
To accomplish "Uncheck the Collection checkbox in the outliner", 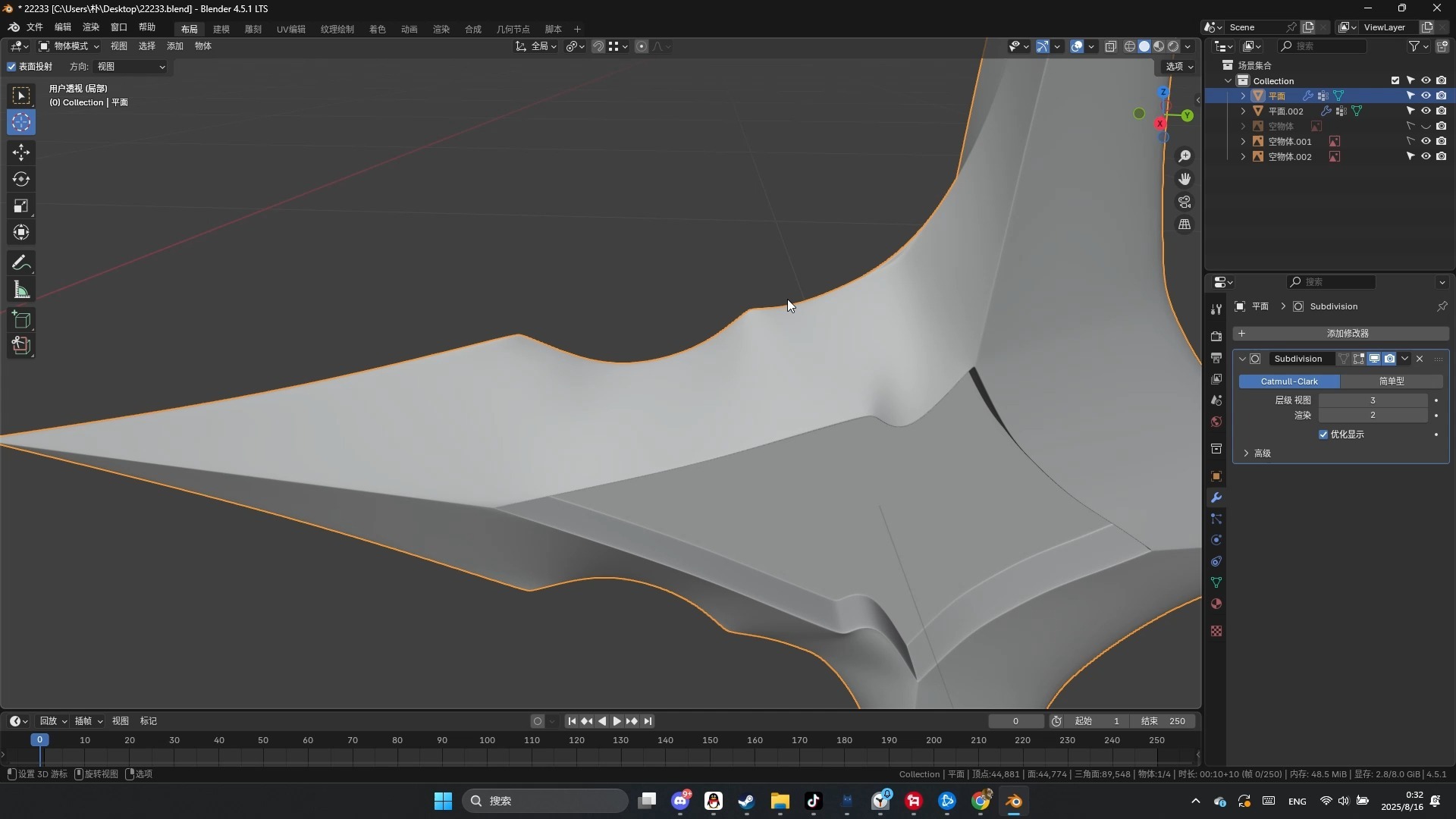I will [x=1395, y=80].
